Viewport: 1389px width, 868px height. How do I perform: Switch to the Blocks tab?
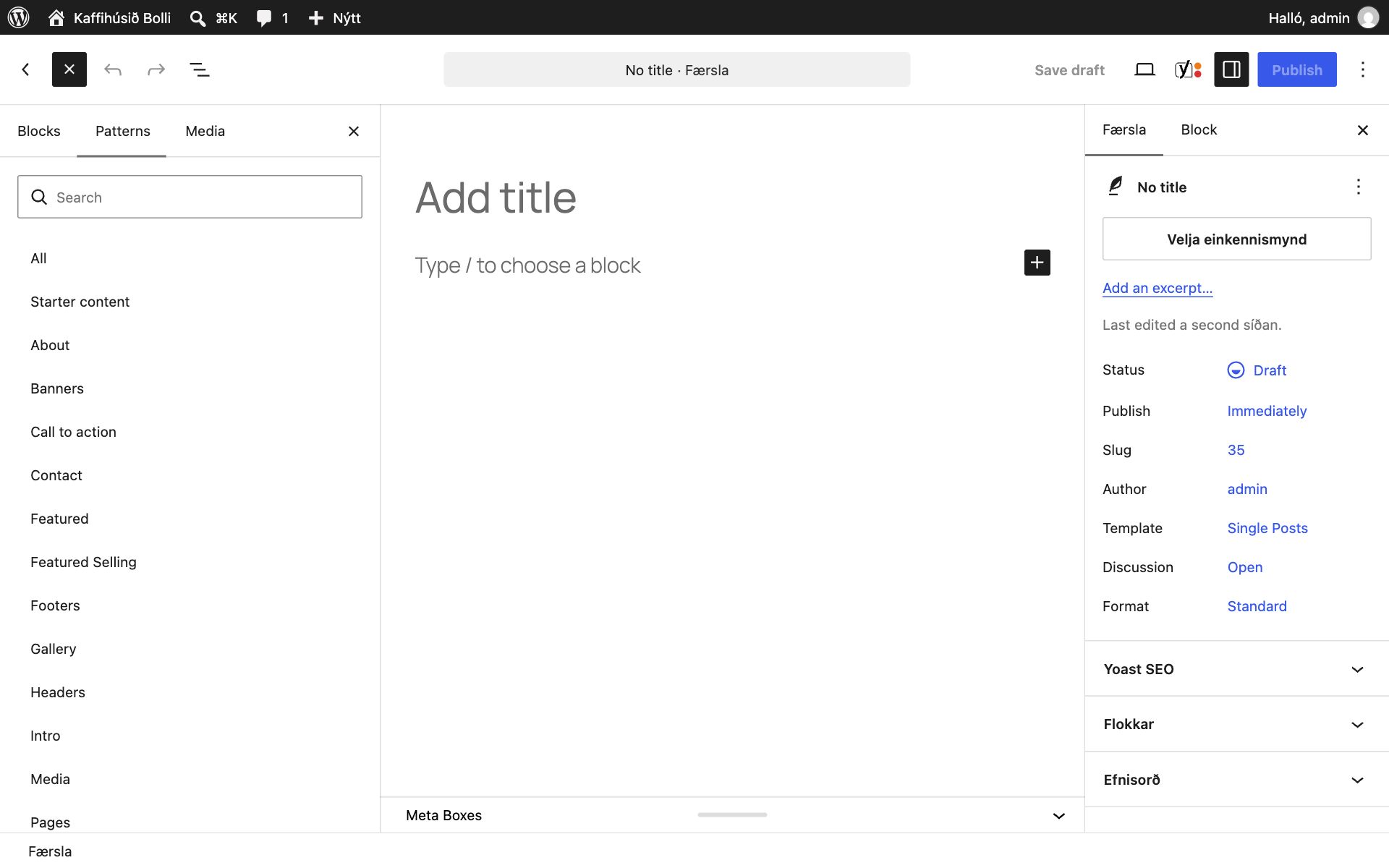coord(39,131)
